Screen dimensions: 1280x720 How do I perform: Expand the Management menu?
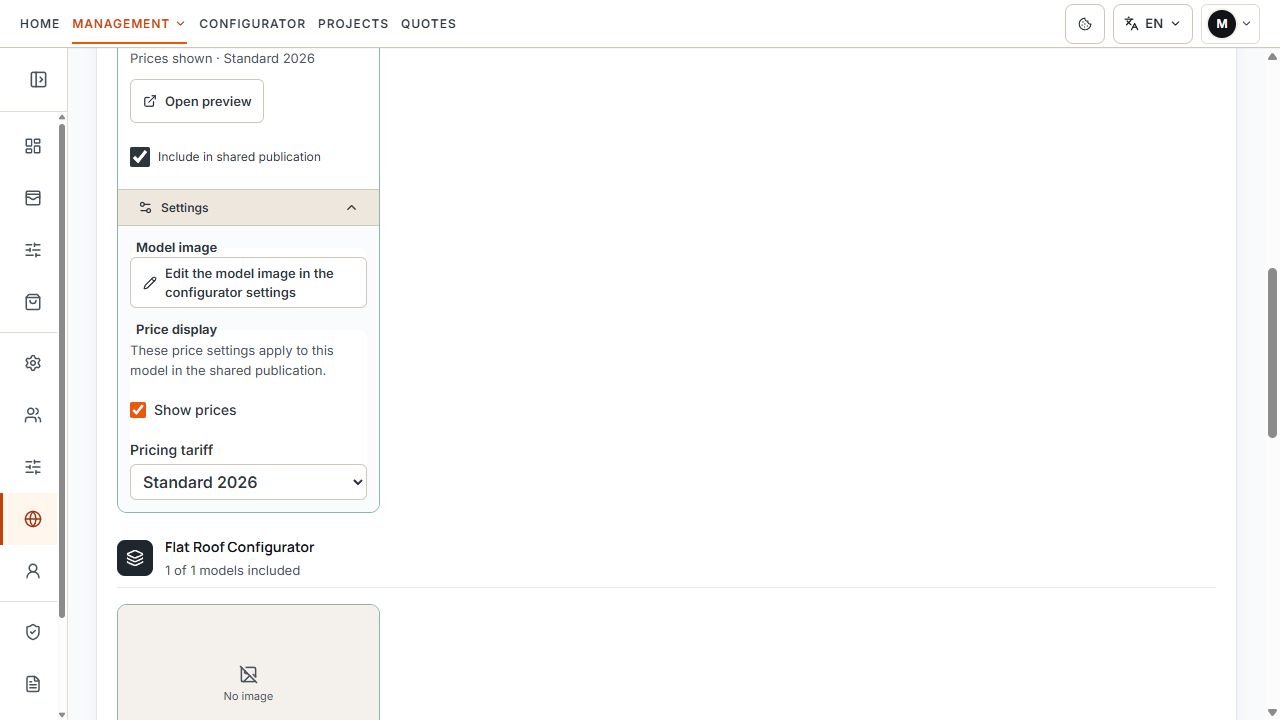[129, 23]
